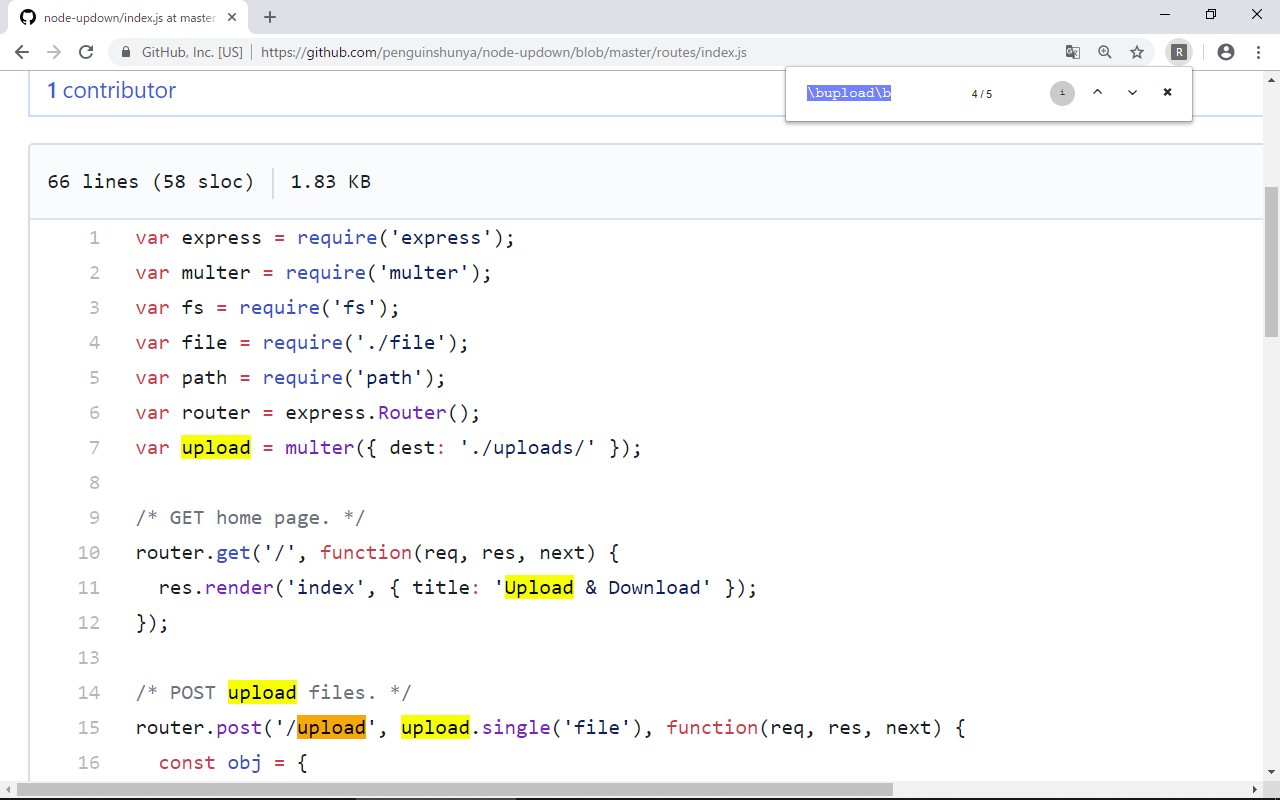Screen dimensions: 1280x800
Task: Click res.render on line 11
Action: [216, 588]
